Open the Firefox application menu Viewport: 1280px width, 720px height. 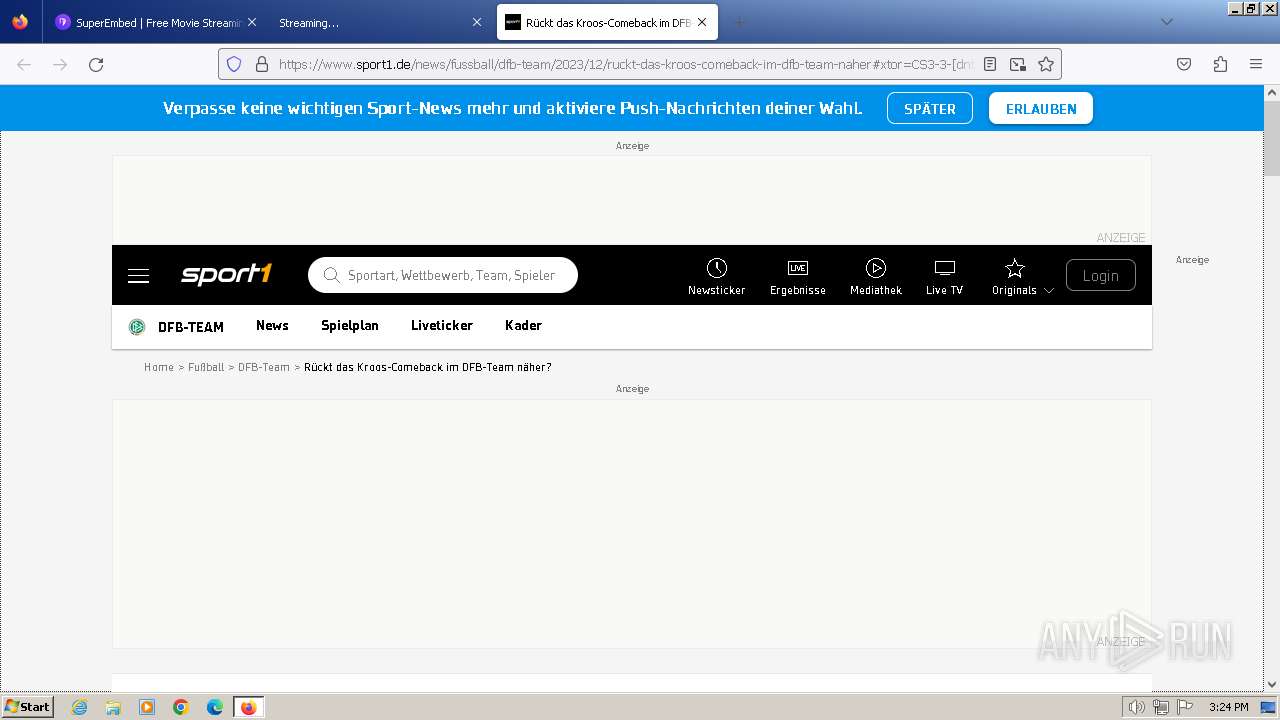(x=1256, y=64)
